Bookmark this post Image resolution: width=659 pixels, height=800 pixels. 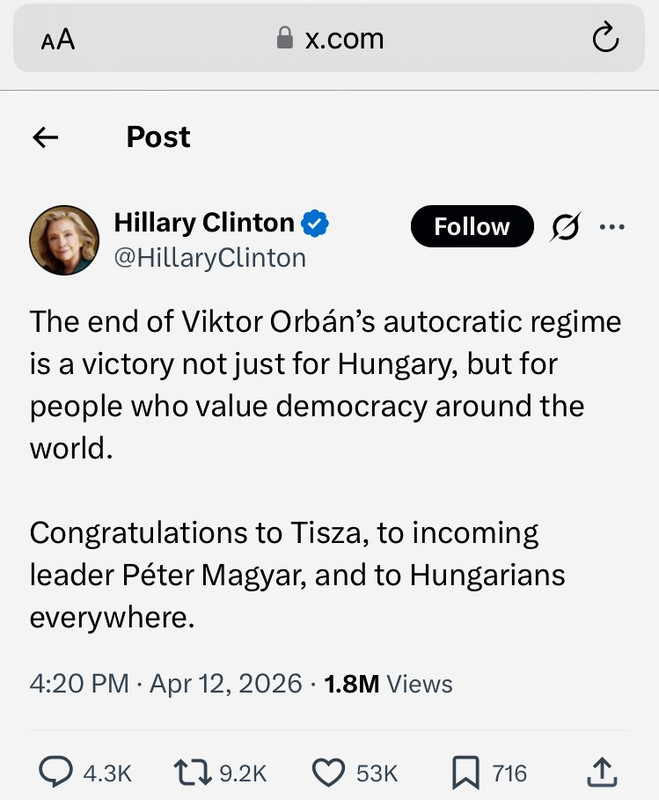[465, 772]
